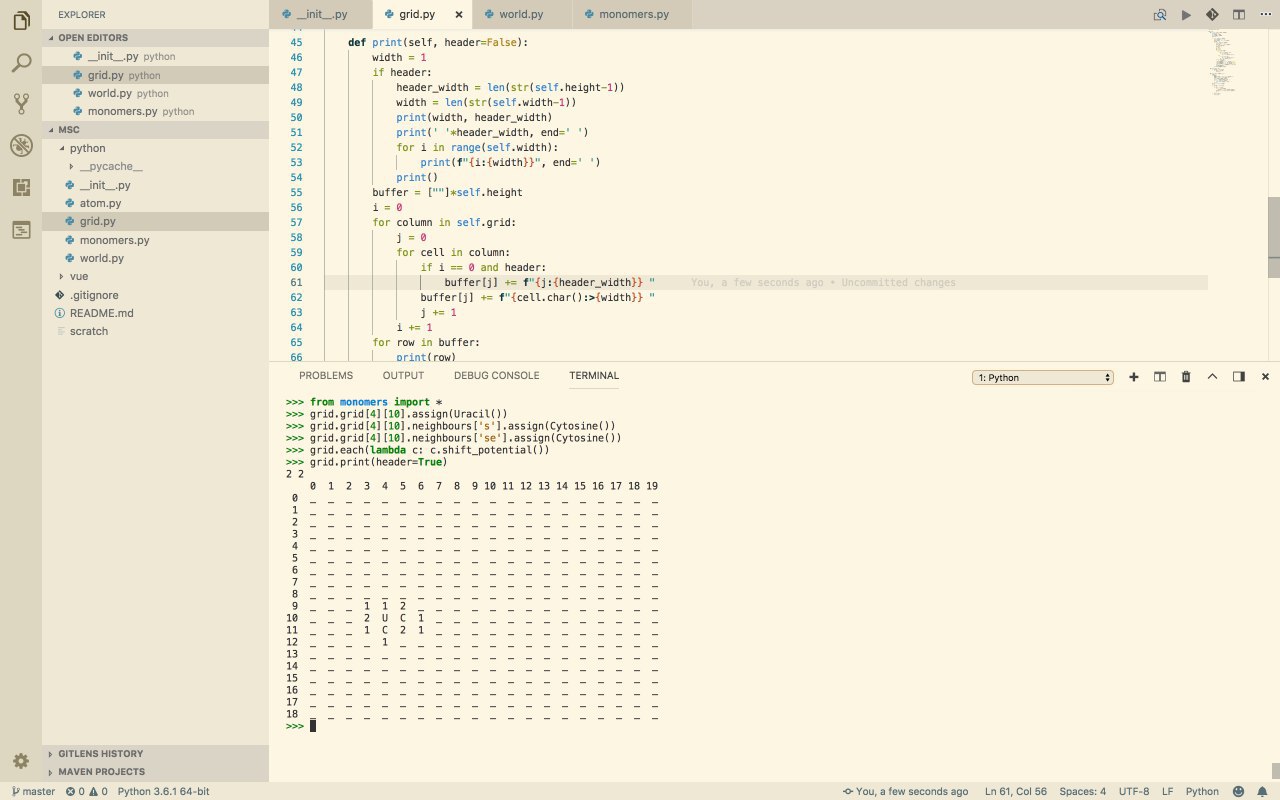1280x800 pixels.
Task: Open the Extensions view
Action: 21,187
